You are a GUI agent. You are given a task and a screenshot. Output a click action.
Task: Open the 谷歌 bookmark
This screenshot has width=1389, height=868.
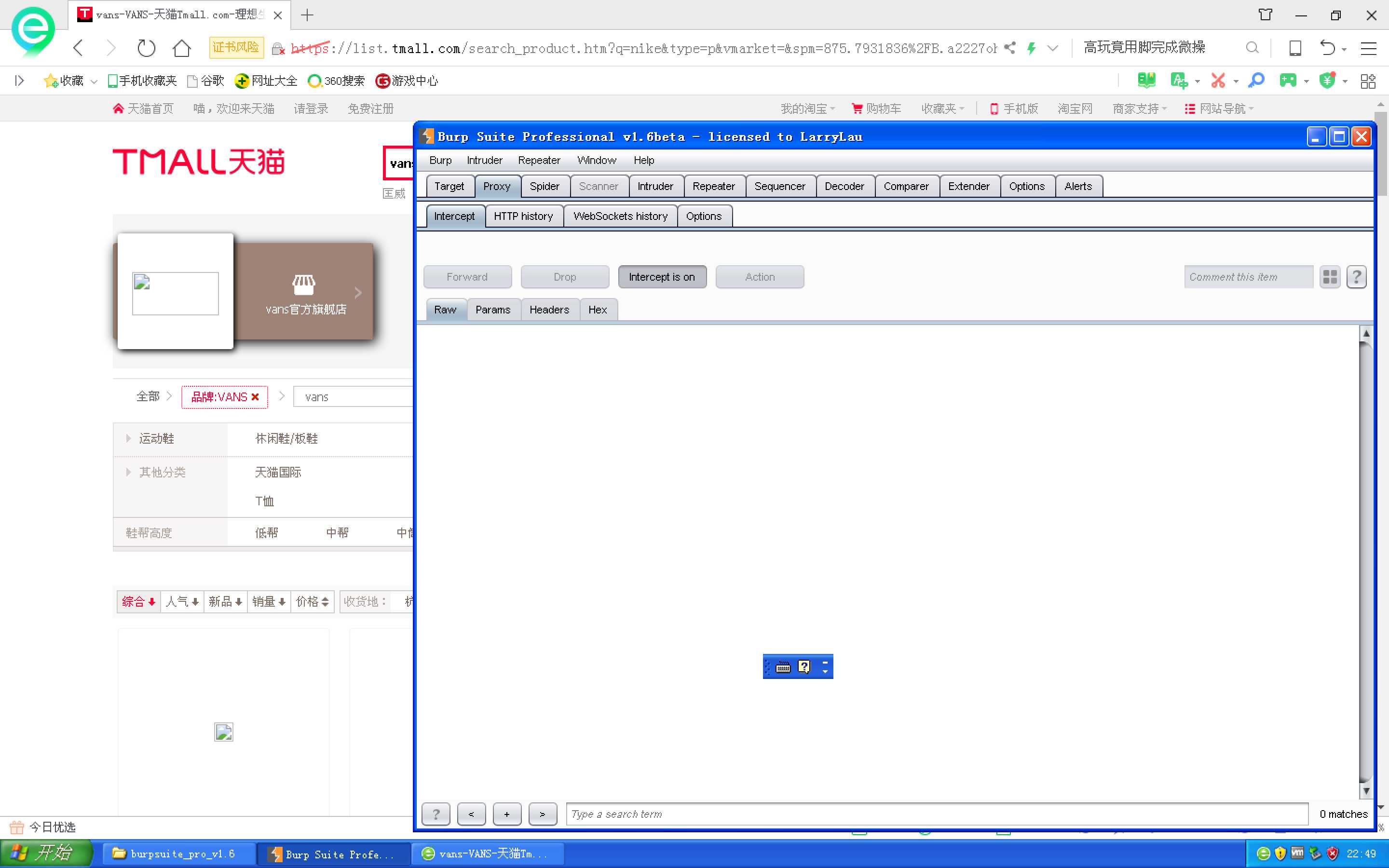pos(205,81)
